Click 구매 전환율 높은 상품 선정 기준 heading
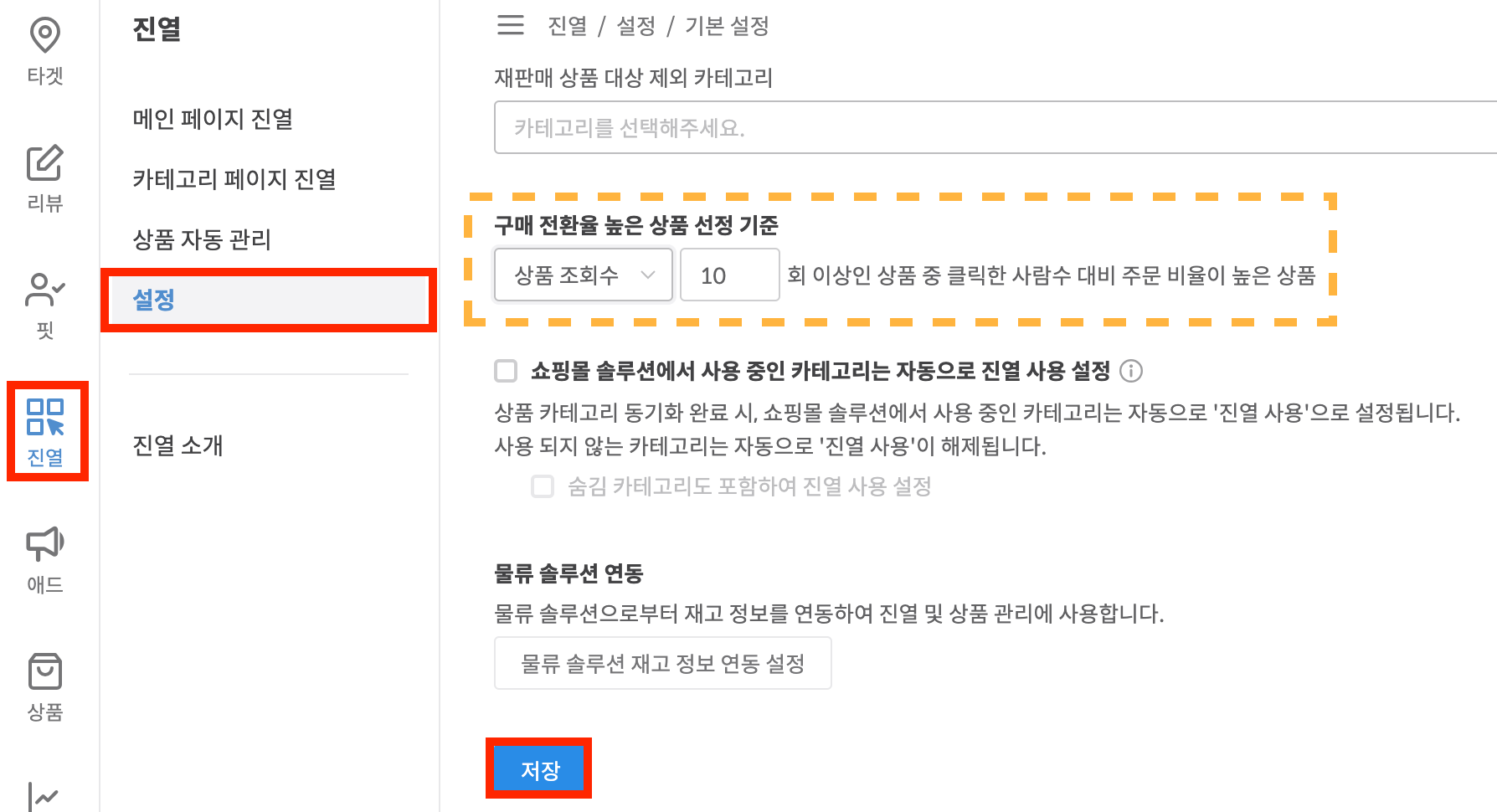 tap(636, 225)
